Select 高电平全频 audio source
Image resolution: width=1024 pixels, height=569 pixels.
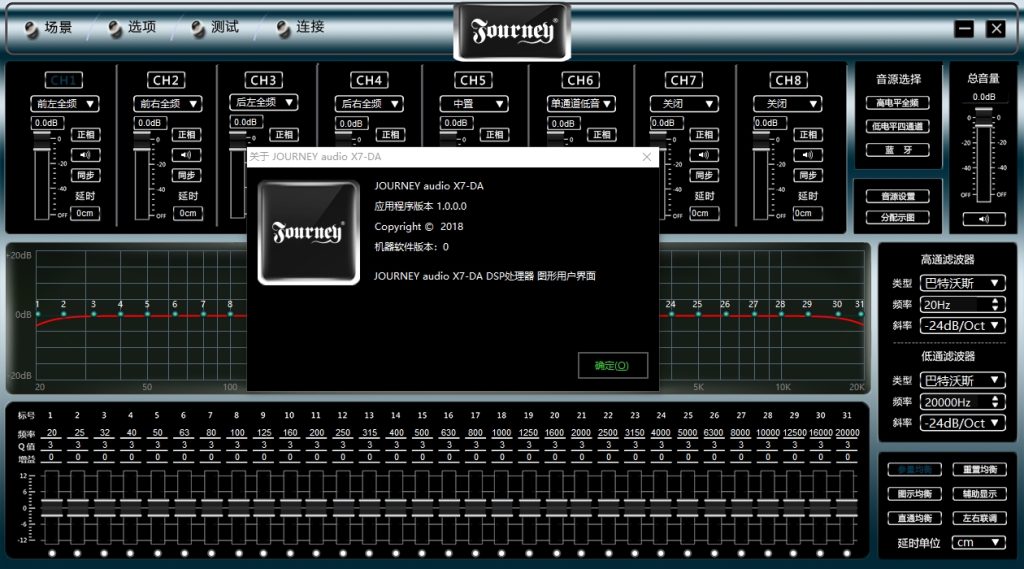point(898,103)
